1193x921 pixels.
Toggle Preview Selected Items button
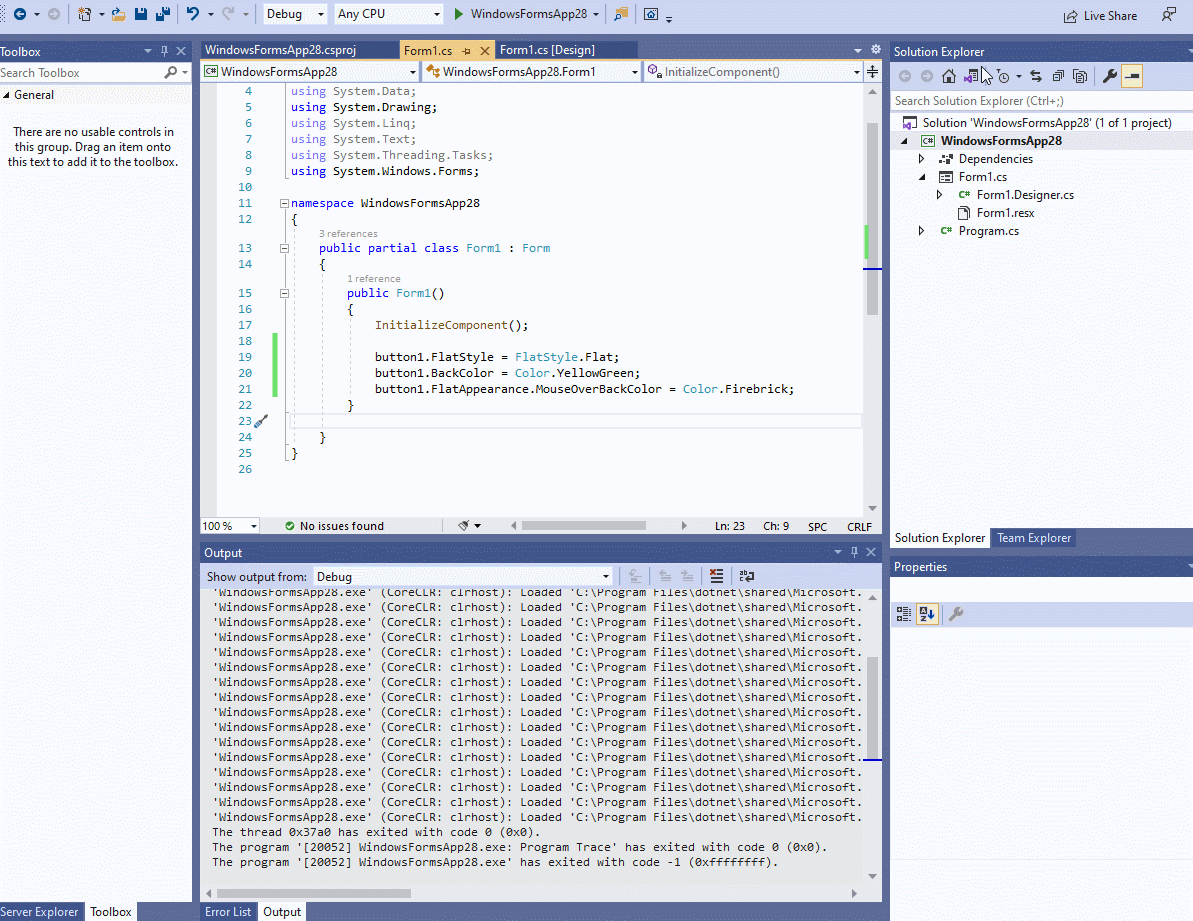1132,76
